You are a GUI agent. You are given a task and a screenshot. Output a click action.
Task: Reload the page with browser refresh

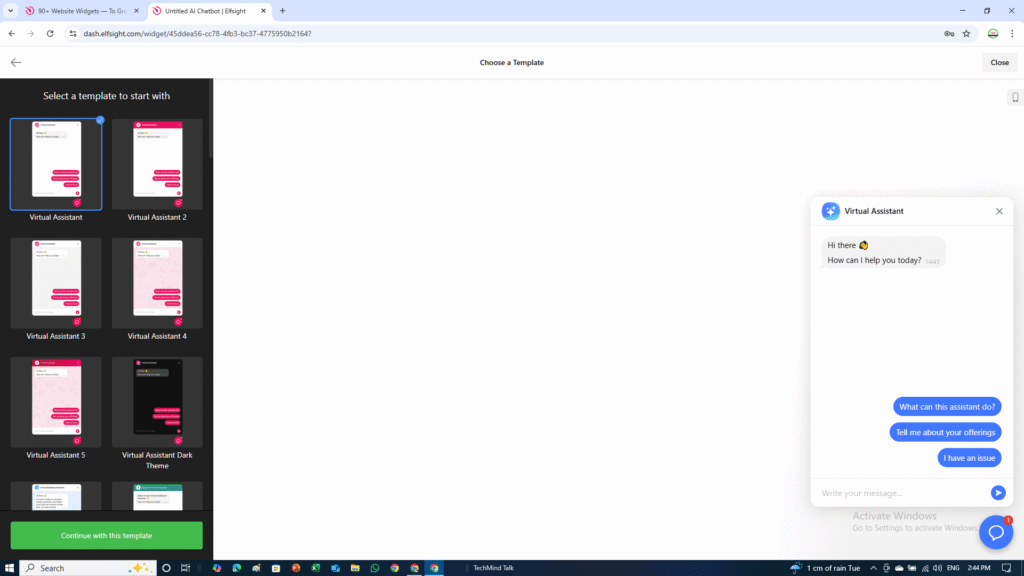pos(50,33)
